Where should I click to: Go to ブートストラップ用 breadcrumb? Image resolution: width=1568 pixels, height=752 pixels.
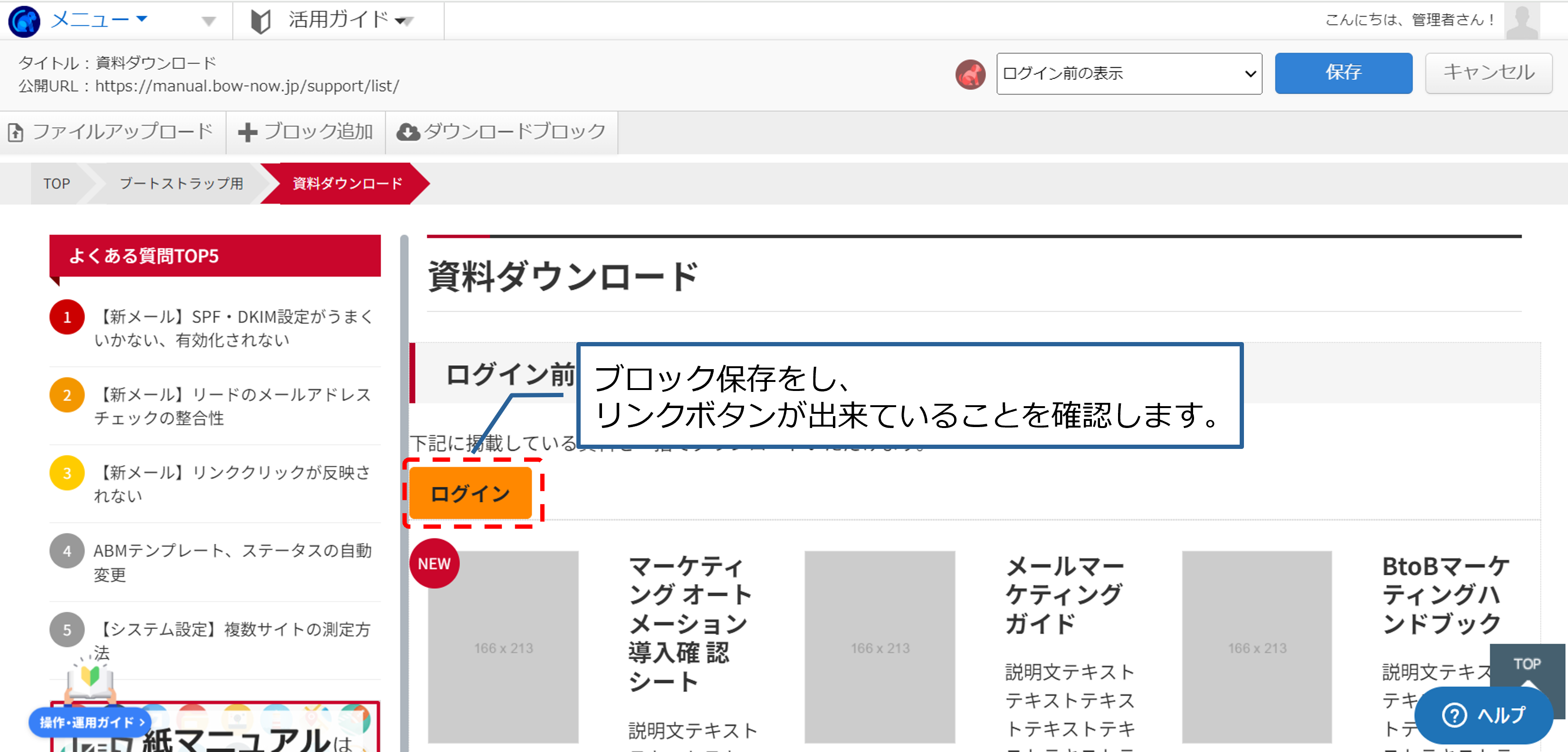click(x=182, y=184)
